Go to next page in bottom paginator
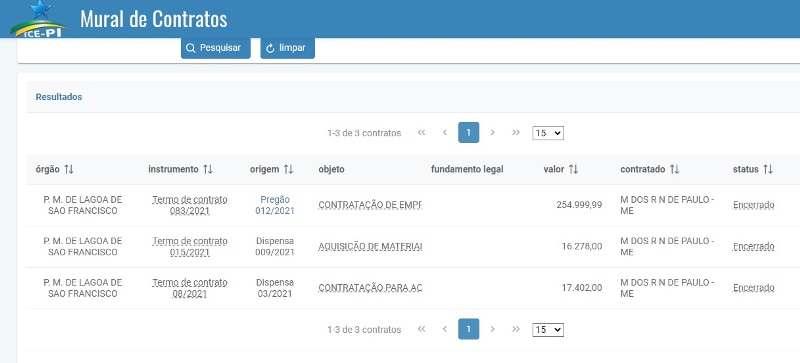 492,329
